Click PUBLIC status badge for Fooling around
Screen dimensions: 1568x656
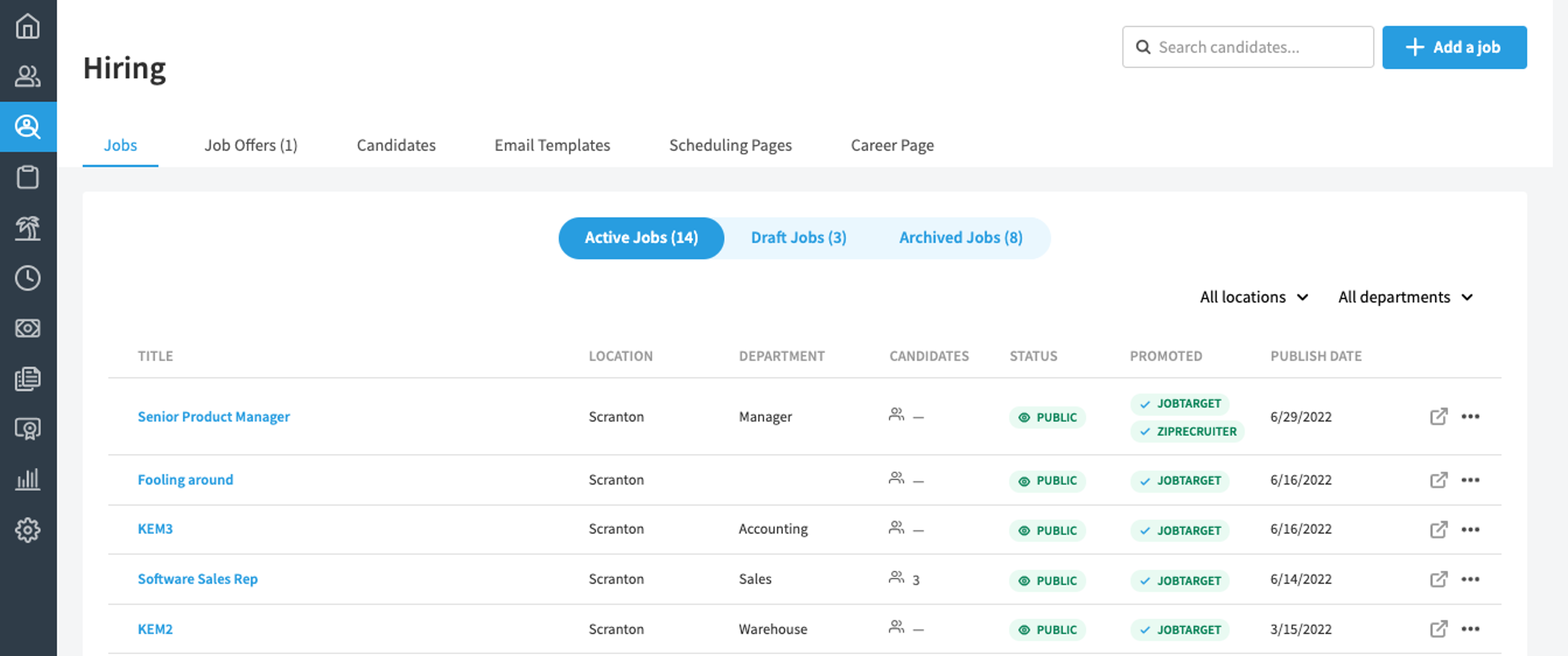click(x=1047, y=481)
